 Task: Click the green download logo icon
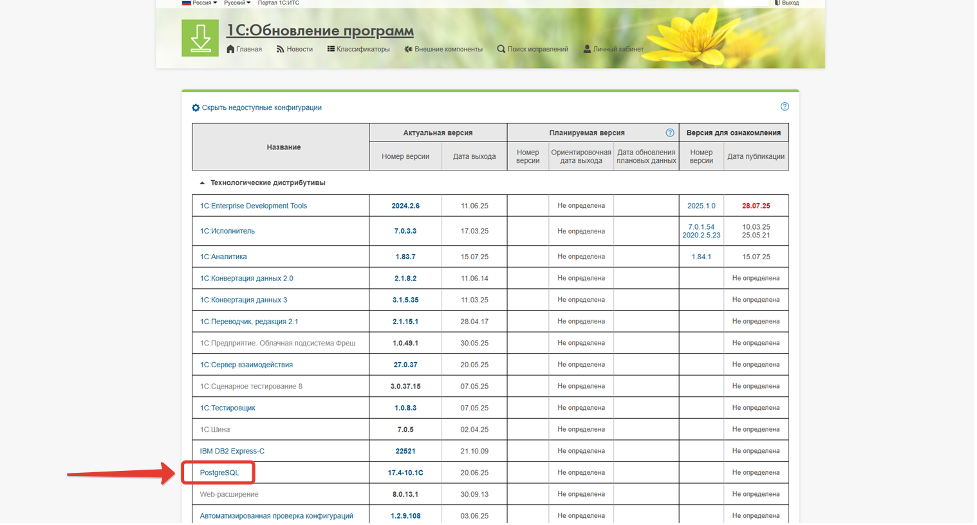pyautogui.click(x=200, y=38)
